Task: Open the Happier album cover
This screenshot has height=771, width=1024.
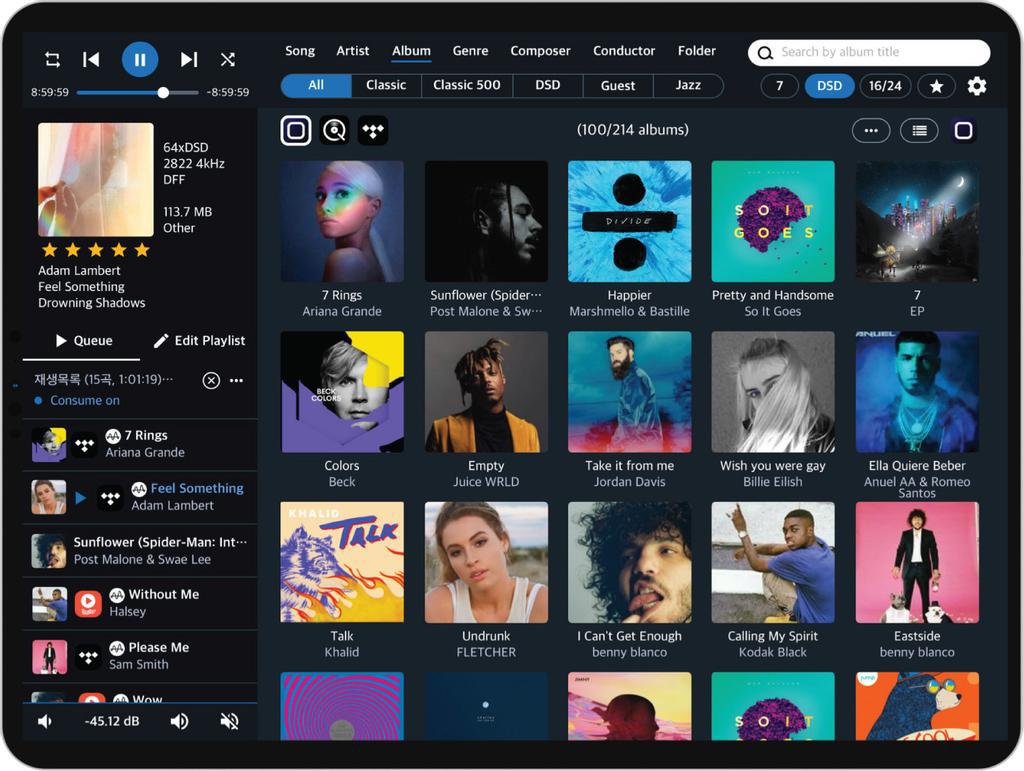Action: click(630, 221)
